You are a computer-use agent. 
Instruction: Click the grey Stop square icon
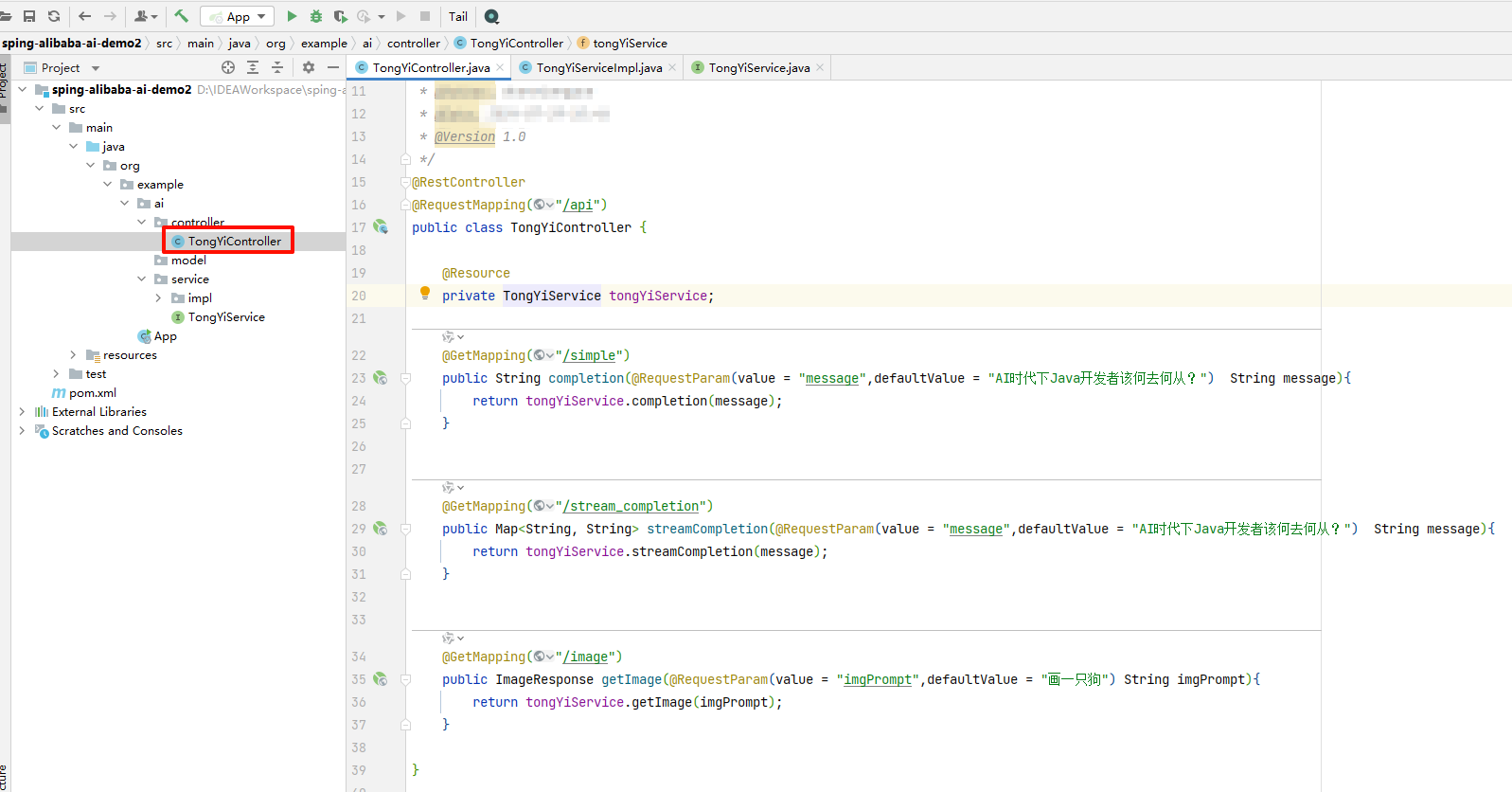(x=425, y=16)
